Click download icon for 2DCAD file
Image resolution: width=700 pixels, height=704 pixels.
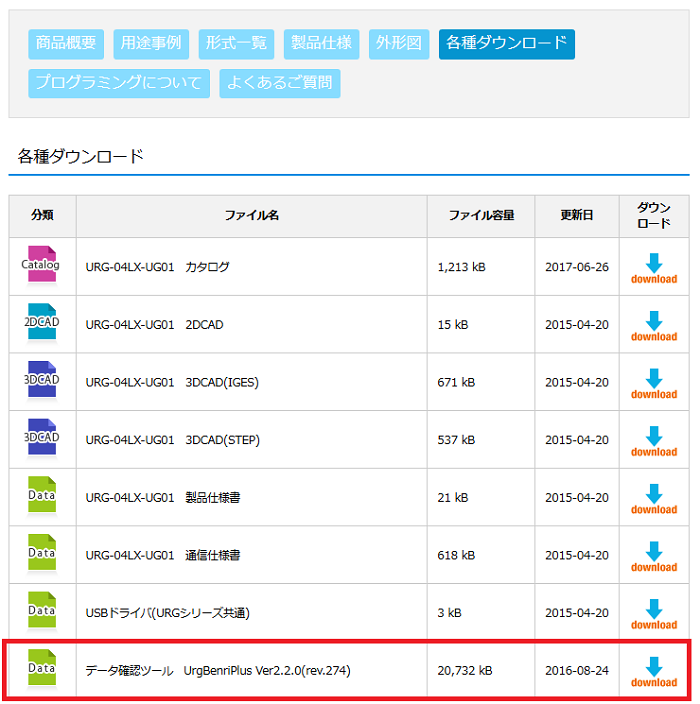(654, 326)
